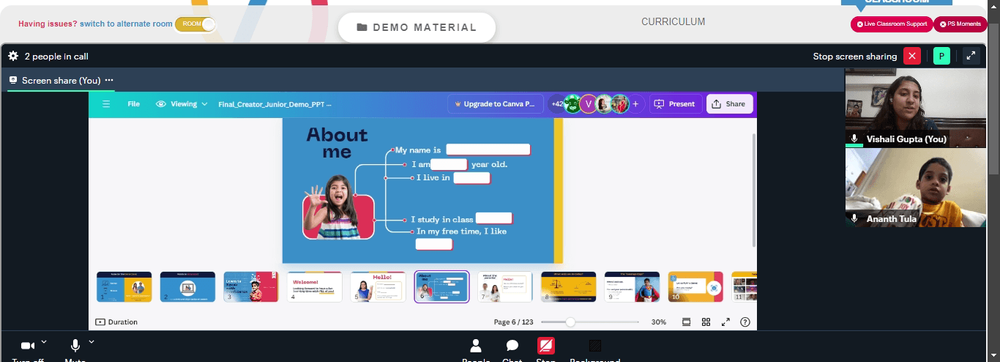Turn off the camera
Screen dimensions: 1000x362
pyautogui.click(x=28, y=345)
